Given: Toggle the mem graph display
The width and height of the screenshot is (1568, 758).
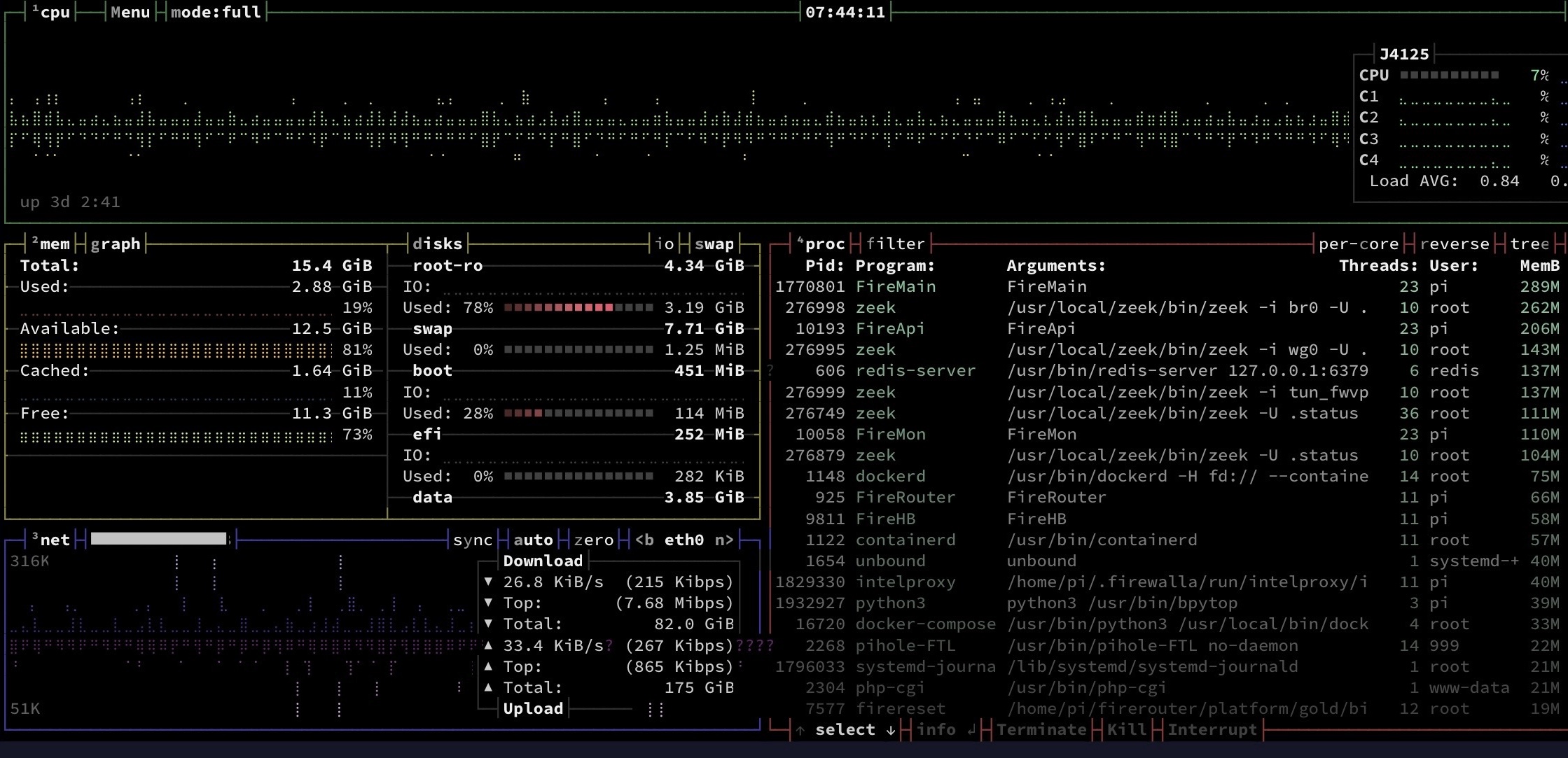Looking at the screenshot, I should click(x=116, y=244).
